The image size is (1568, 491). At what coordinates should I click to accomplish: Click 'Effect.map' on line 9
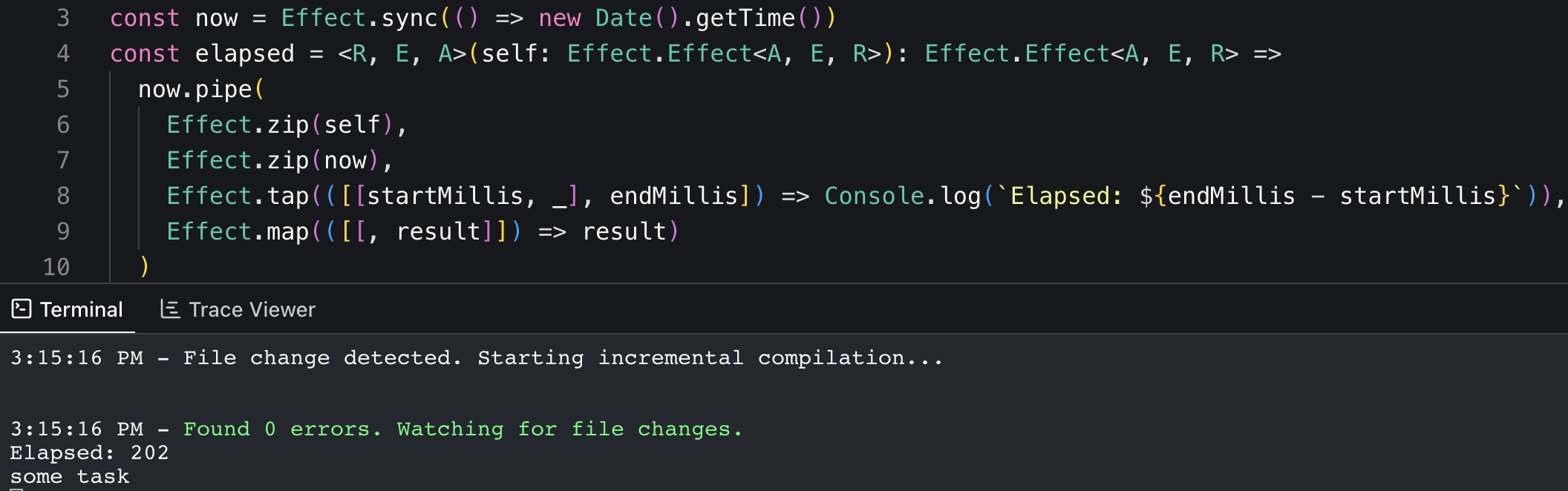[x=238, y=231]
